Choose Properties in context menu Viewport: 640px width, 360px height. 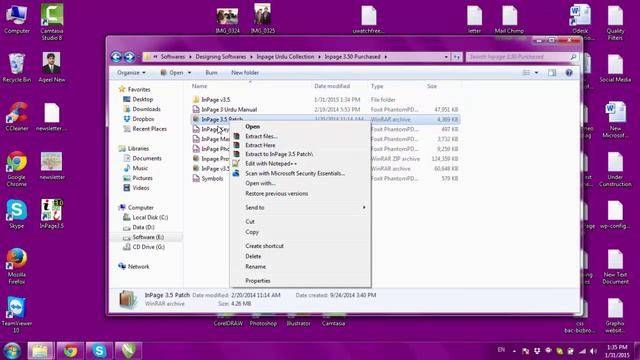point(300,281)
